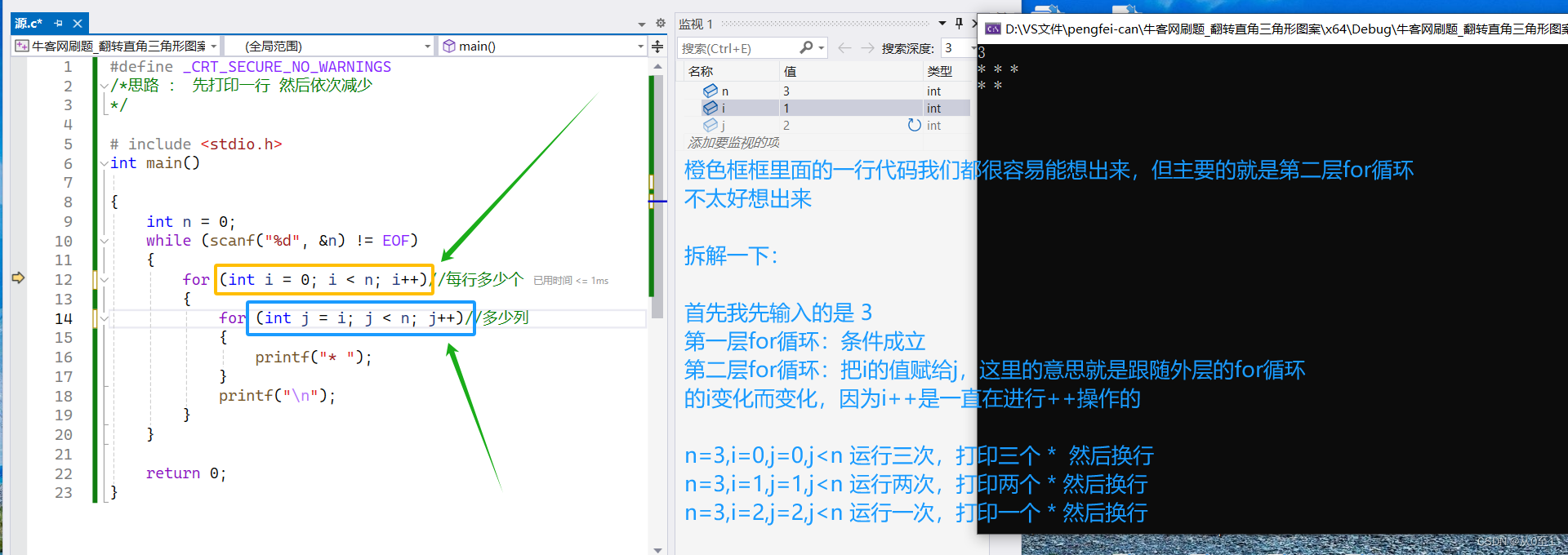Collapse the comment block on line 2
The image size is (1568, 555).
[x=105, y=86]
